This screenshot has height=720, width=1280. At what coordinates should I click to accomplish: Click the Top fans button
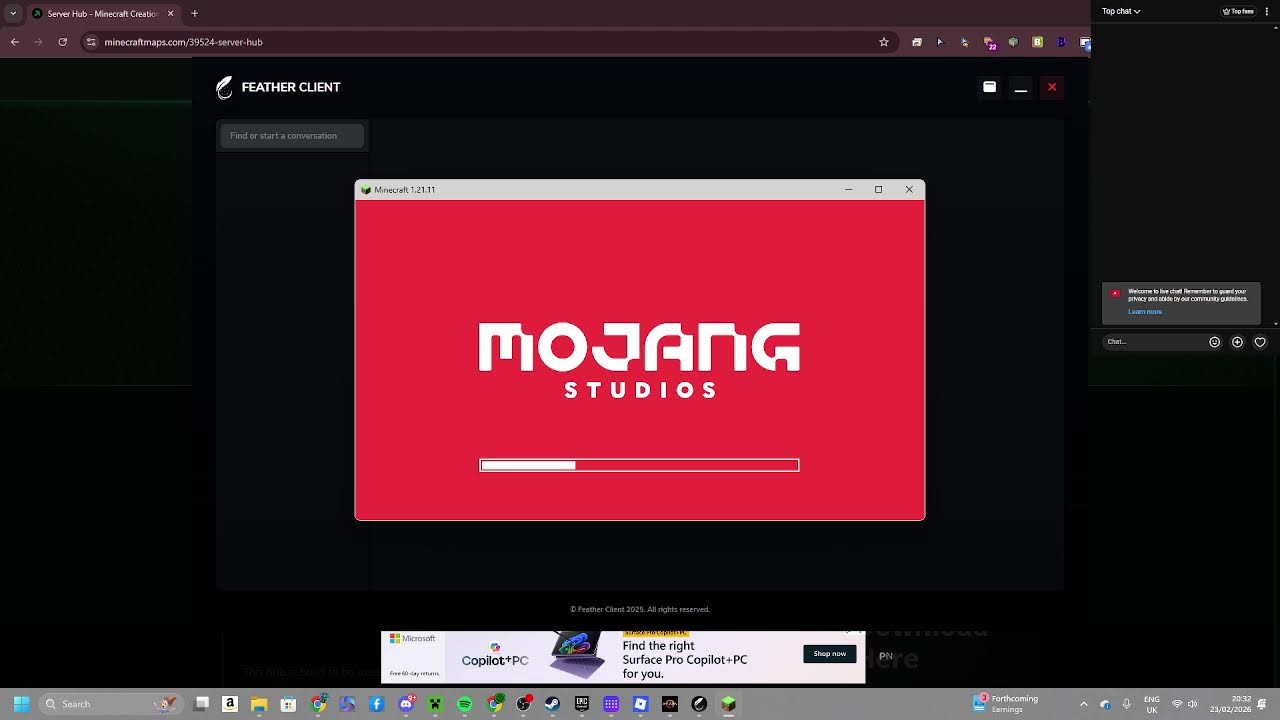[1238, 12]
